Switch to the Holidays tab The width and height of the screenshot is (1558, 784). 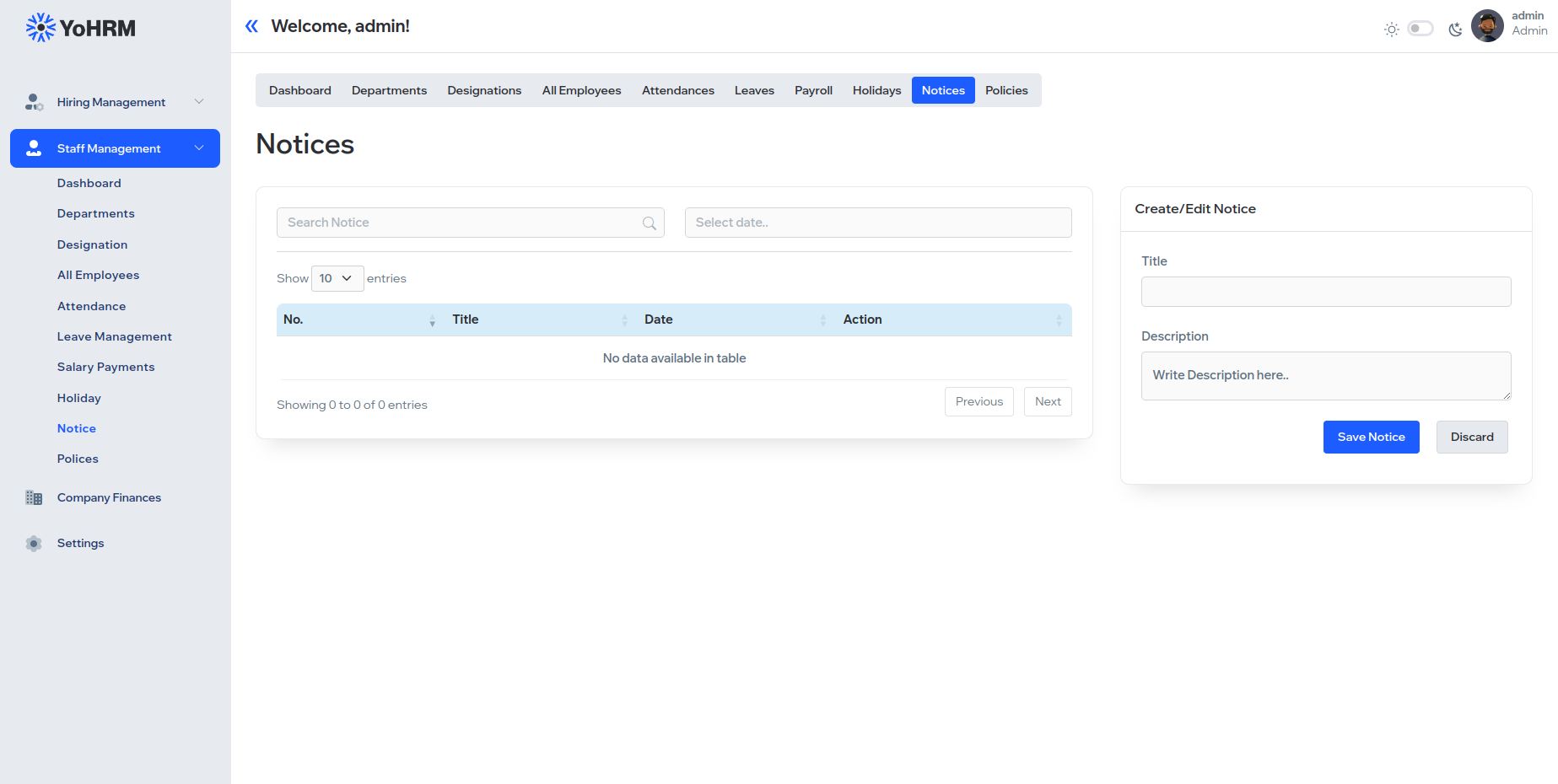point(877,90)
